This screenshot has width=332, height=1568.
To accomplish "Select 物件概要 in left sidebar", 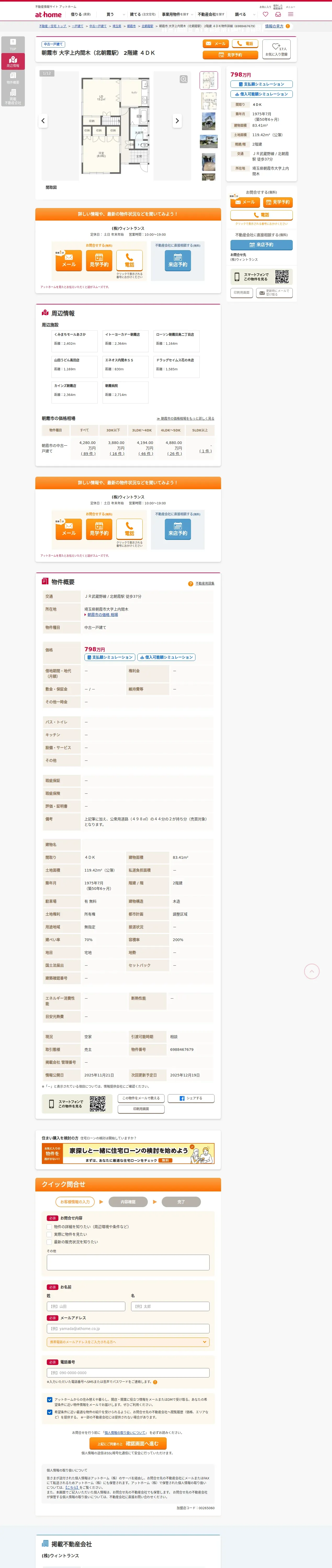I will pyautogui.click(x=13, y=78).
